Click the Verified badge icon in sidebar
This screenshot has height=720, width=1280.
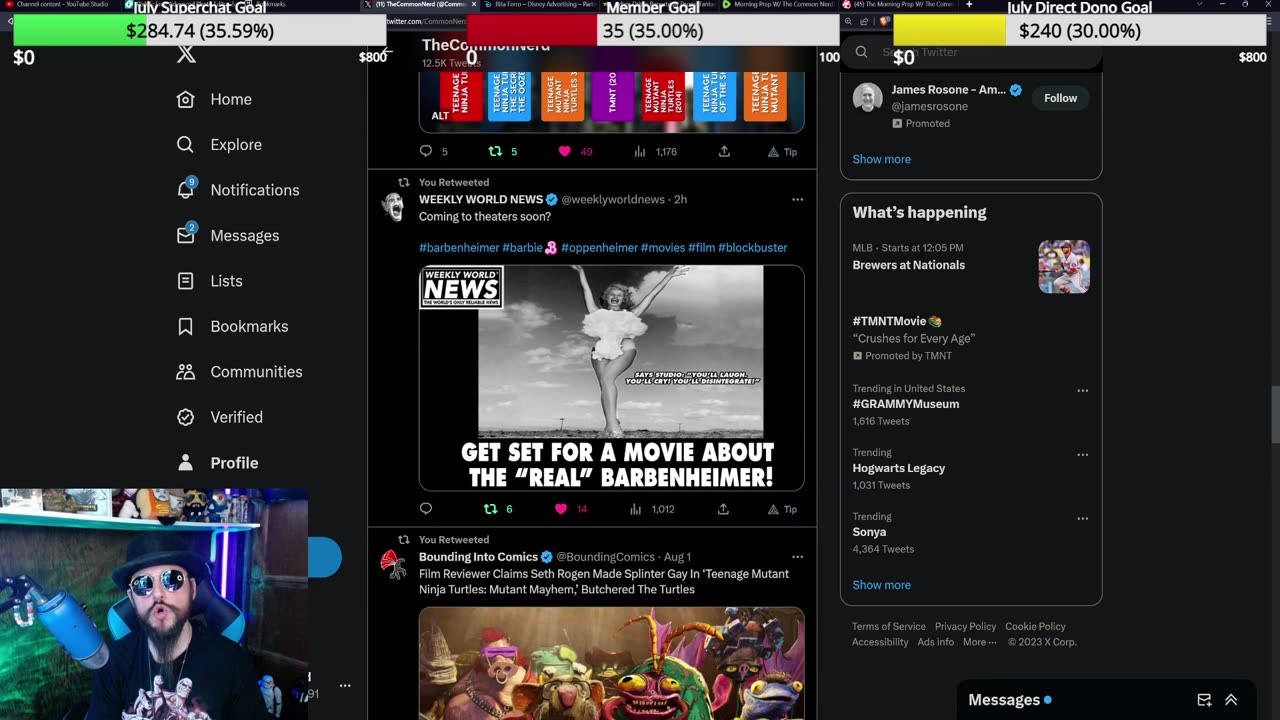185,417
